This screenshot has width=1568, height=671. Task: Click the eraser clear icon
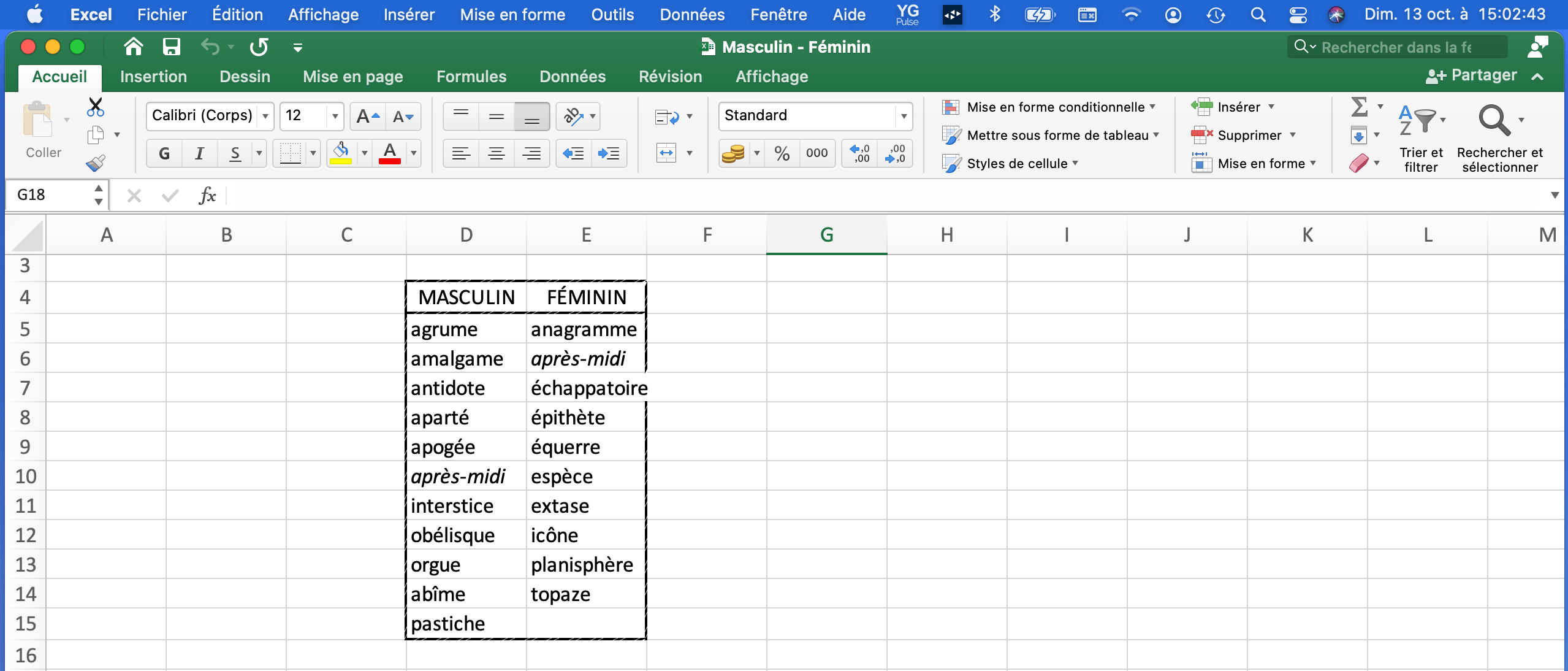pyautogui.click(x=1359, y=163)
